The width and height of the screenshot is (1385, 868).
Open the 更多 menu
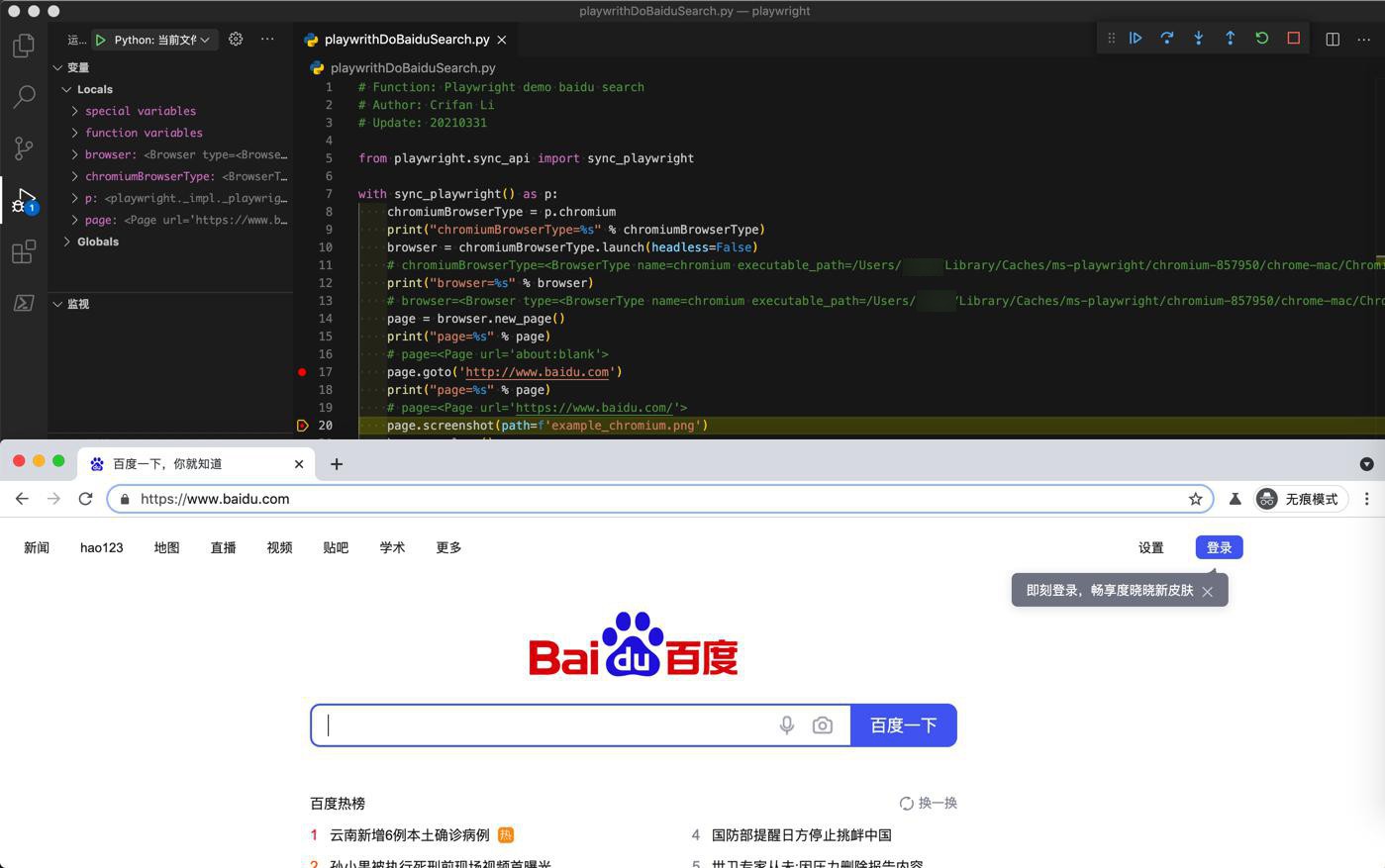point(448,547)
